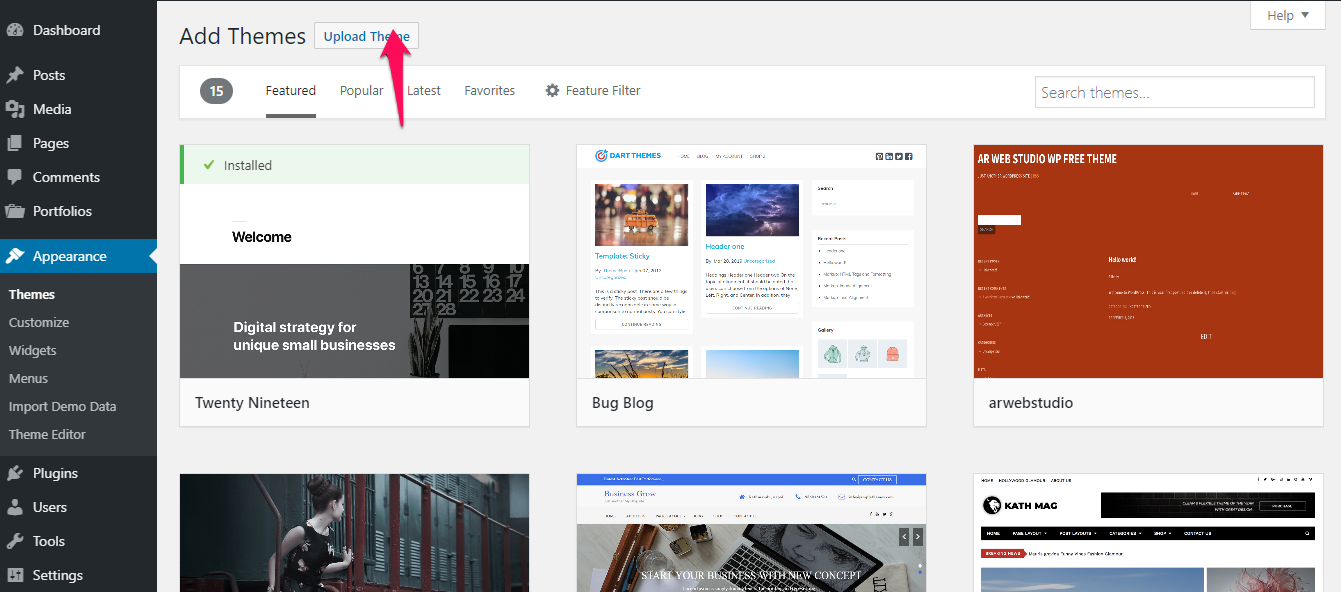Click the Dashboard icon in sidebar
Image resolution: width=1341 pixels, height=592 pixels.
point(15,30)
